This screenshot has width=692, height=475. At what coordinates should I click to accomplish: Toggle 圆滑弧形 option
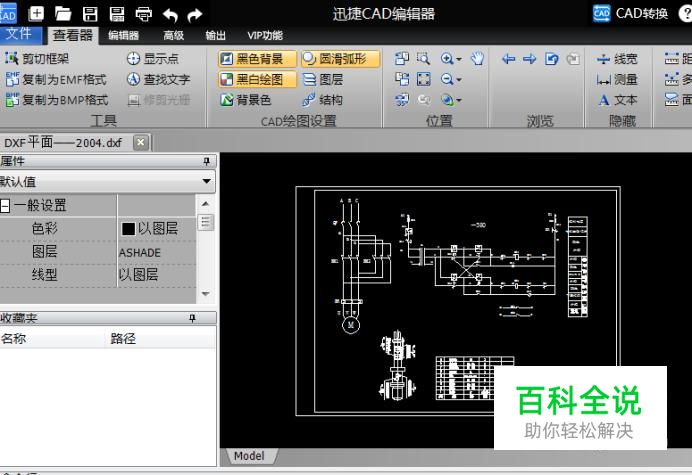pos(340,59)
